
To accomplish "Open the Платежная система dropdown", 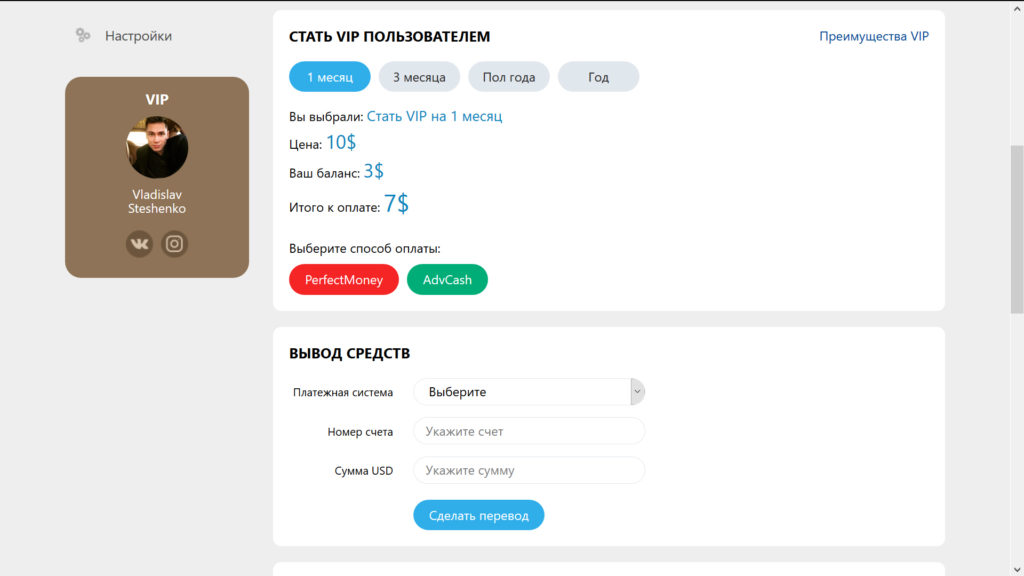I will 529,392.
